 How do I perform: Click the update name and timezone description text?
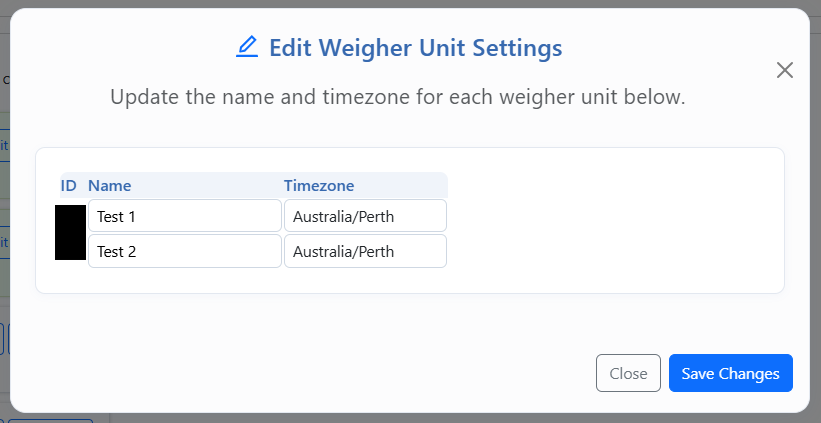click(397, 98)
